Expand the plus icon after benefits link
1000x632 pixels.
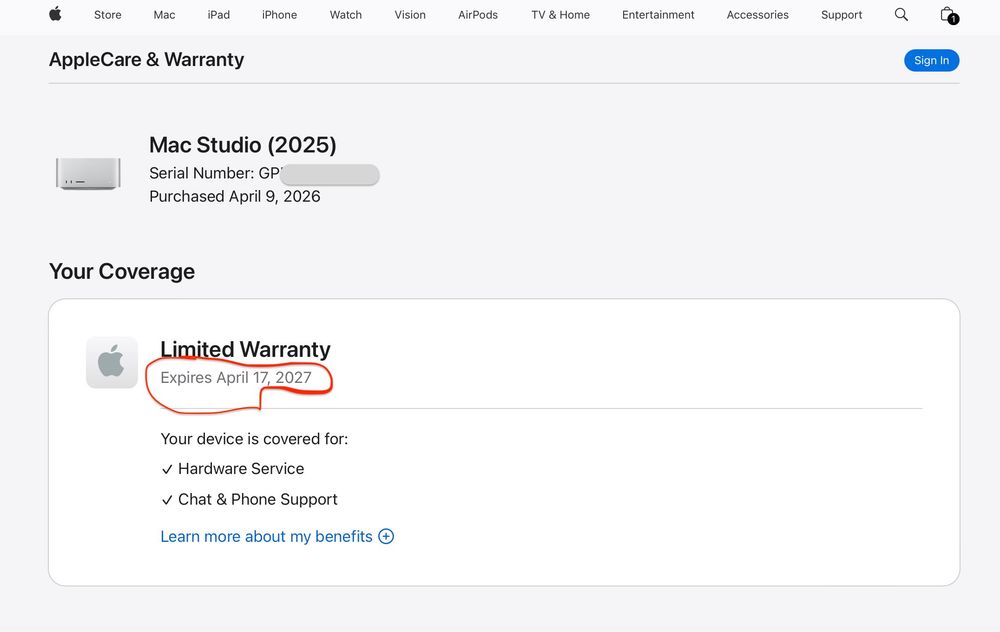pos(386,536)
